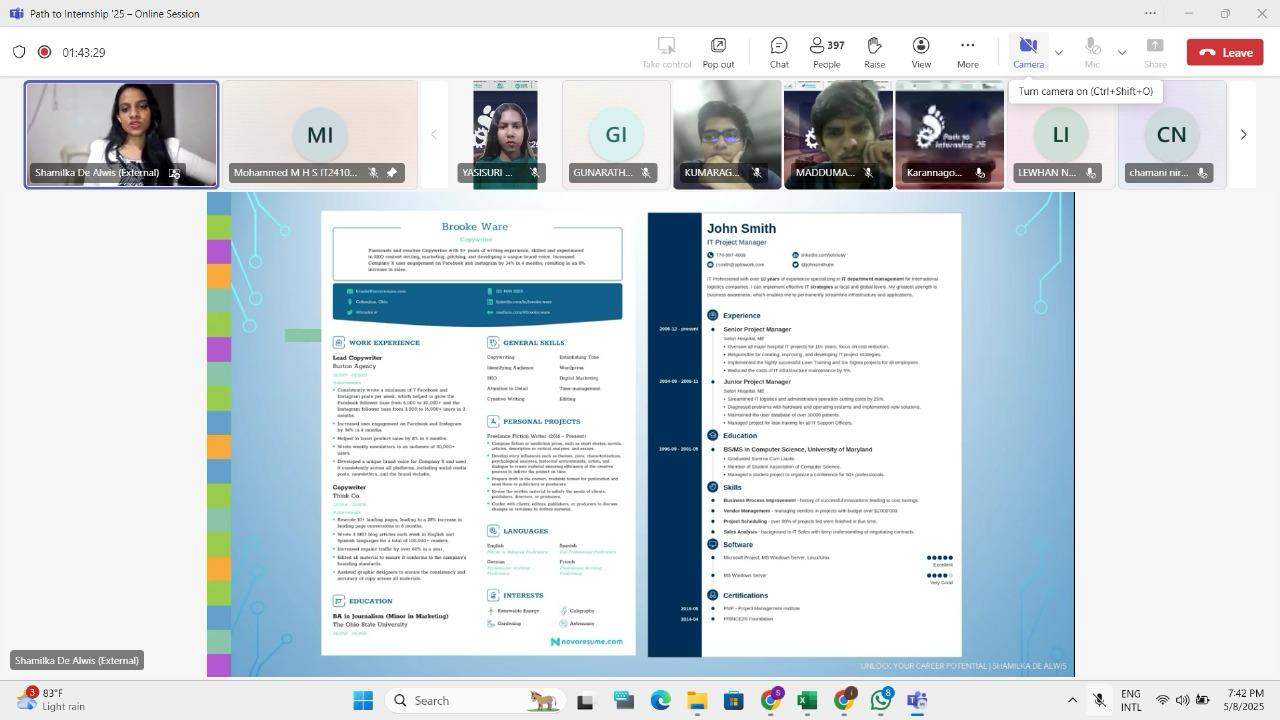Turn camera on
Screen dimensions: 1280x720
click(x=1027, y=52)
